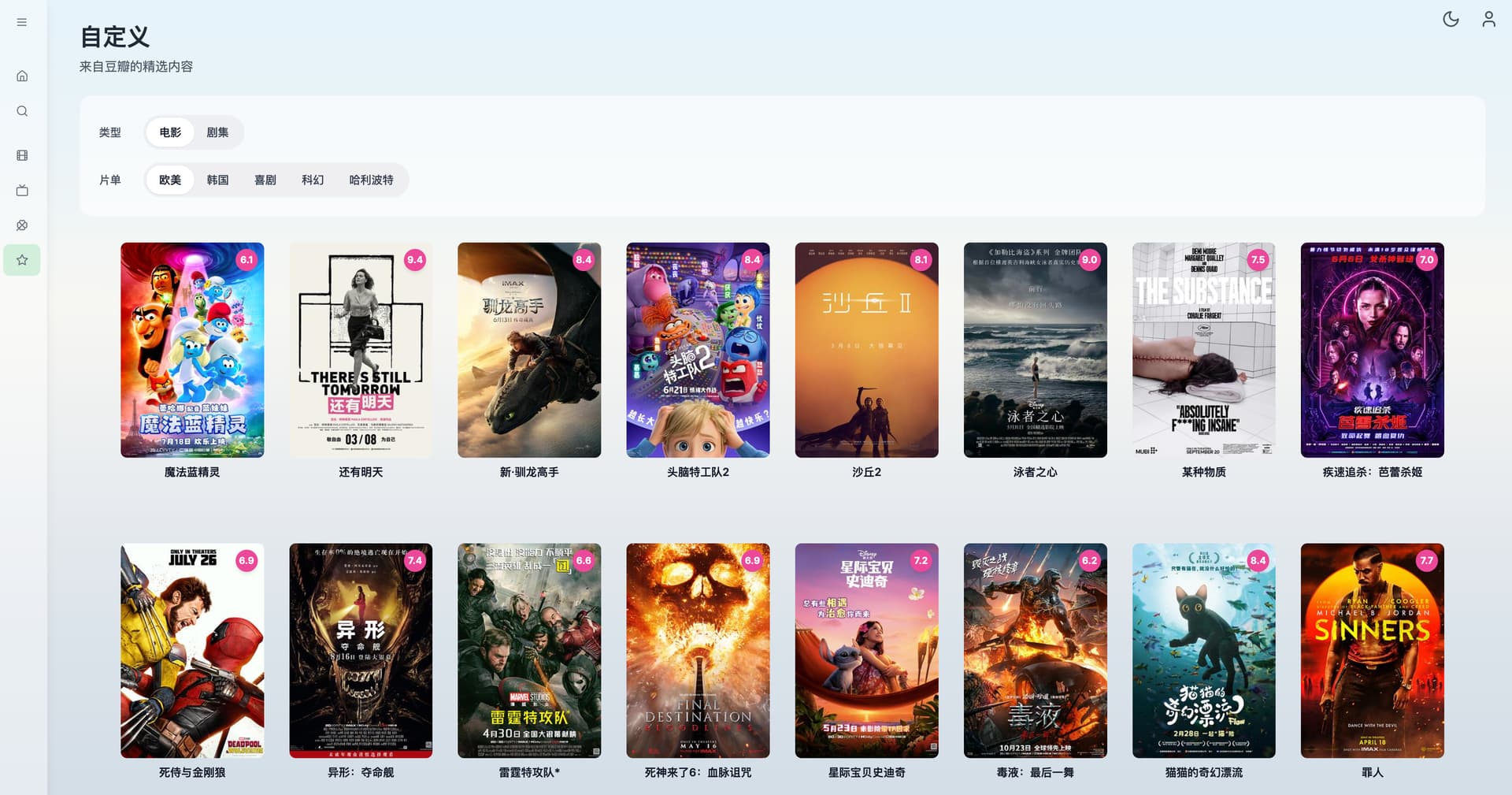Click the 6.1 rating badge on 魔法蓝精灵
Screen dimensions: 1512x795
click(246, 260)
